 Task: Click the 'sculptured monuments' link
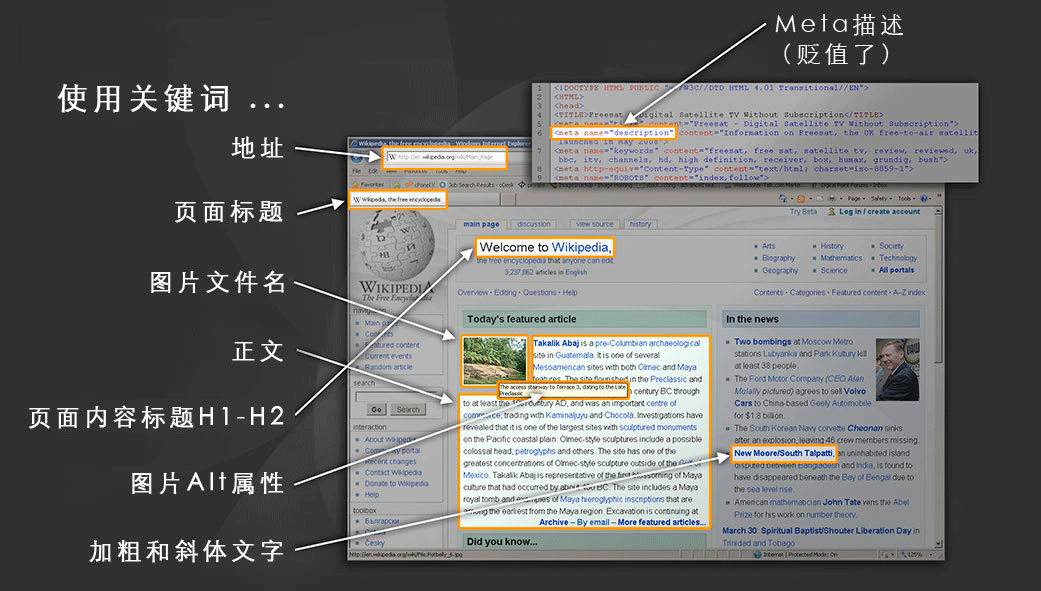658,427
